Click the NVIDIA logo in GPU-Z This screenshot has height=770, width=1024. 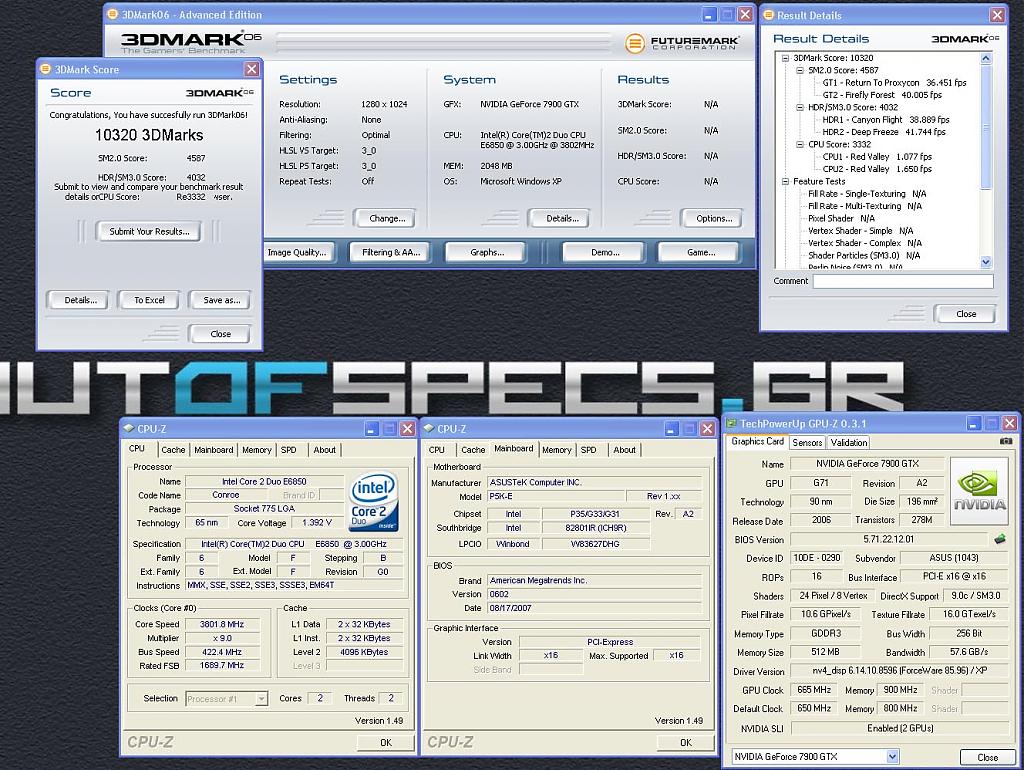pos(980,491)
